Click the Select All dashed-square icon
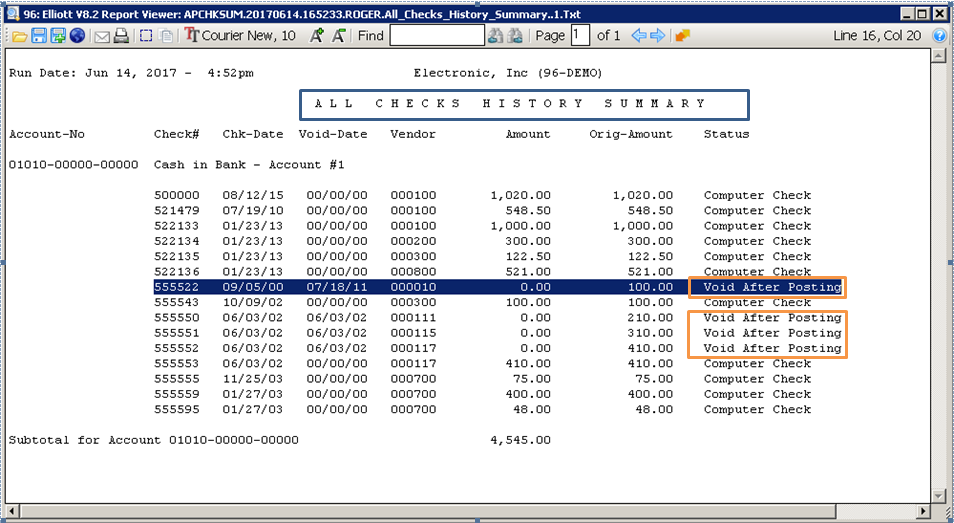This screenshot has height=523, width=954. pos(146,36)
